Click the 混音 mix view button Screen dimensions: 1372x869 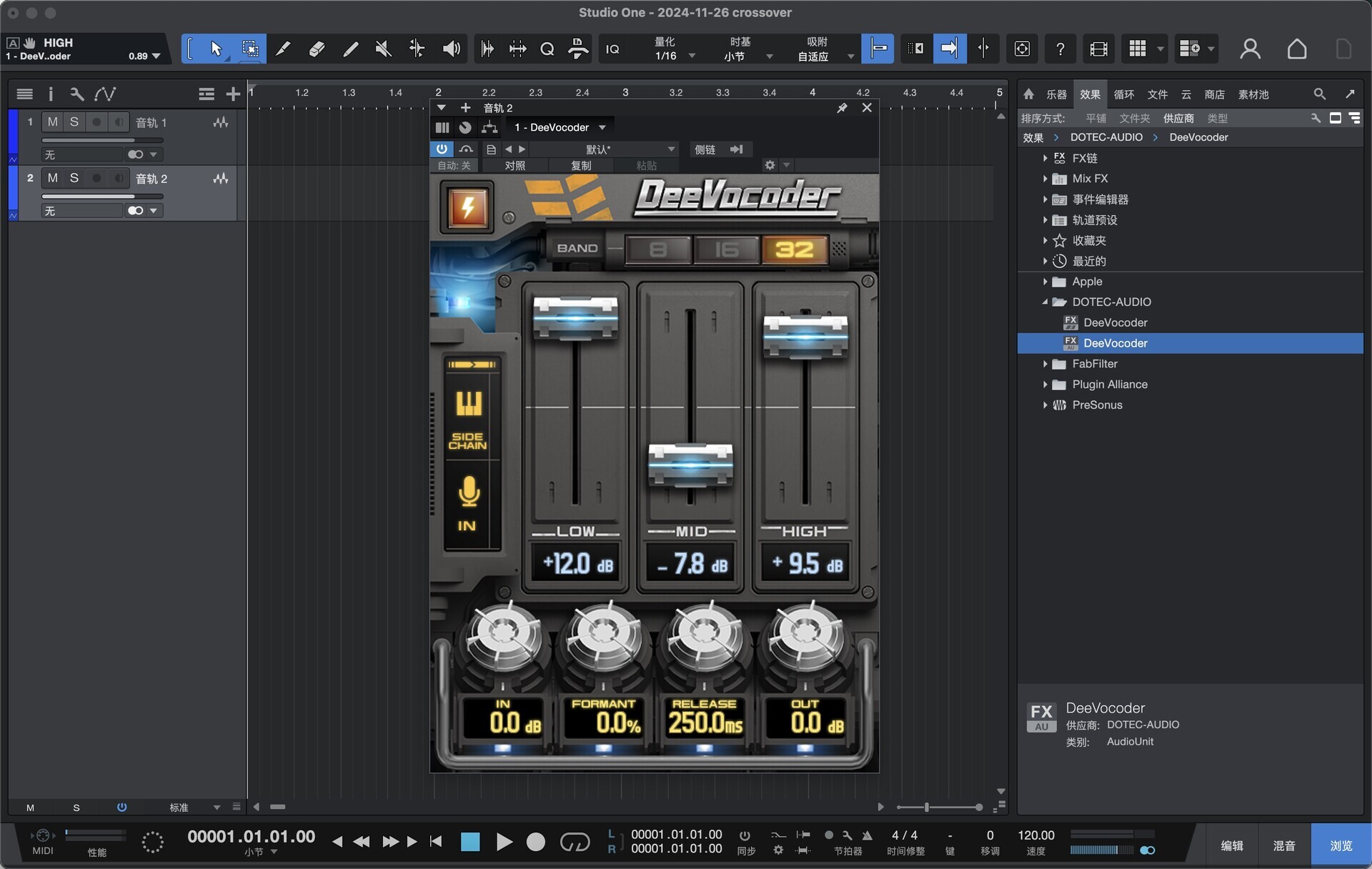pos(1283,845)
